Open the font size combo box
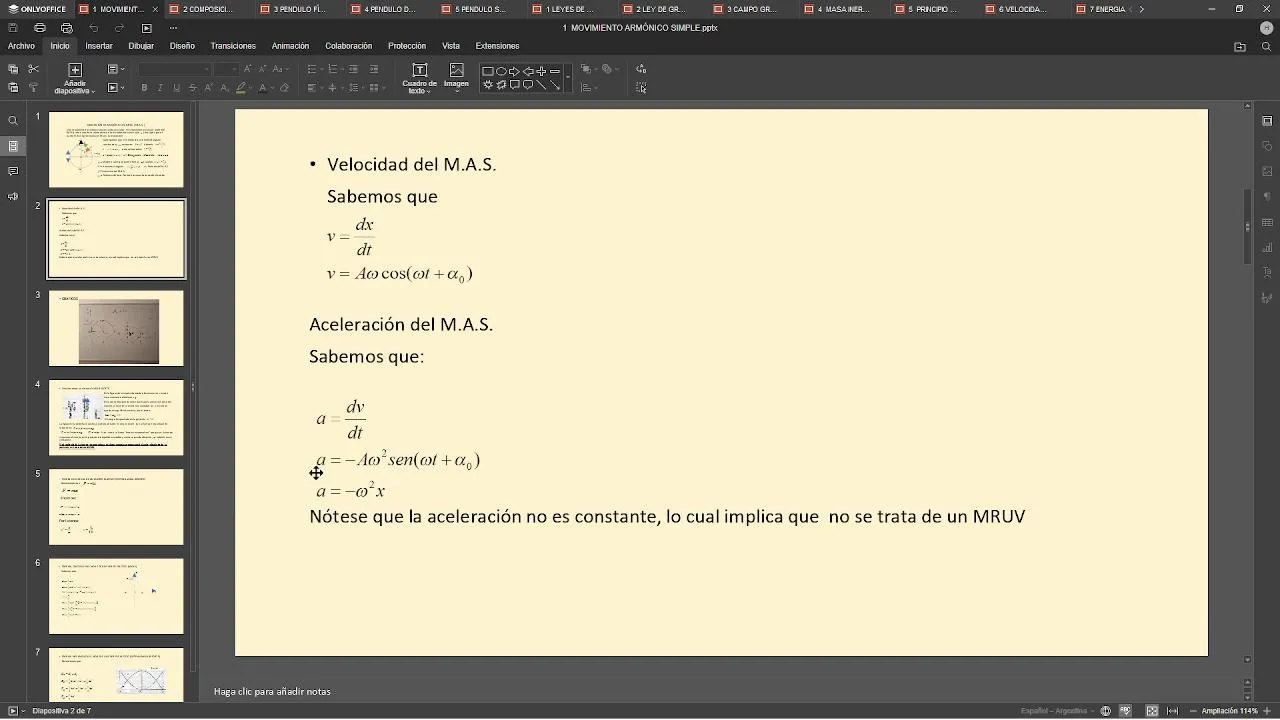 [226, 69]
